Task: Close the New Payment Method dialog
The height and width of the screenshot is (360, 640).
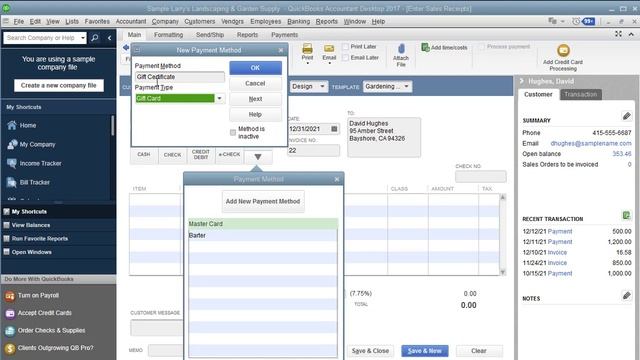Action: pos(281,50)
